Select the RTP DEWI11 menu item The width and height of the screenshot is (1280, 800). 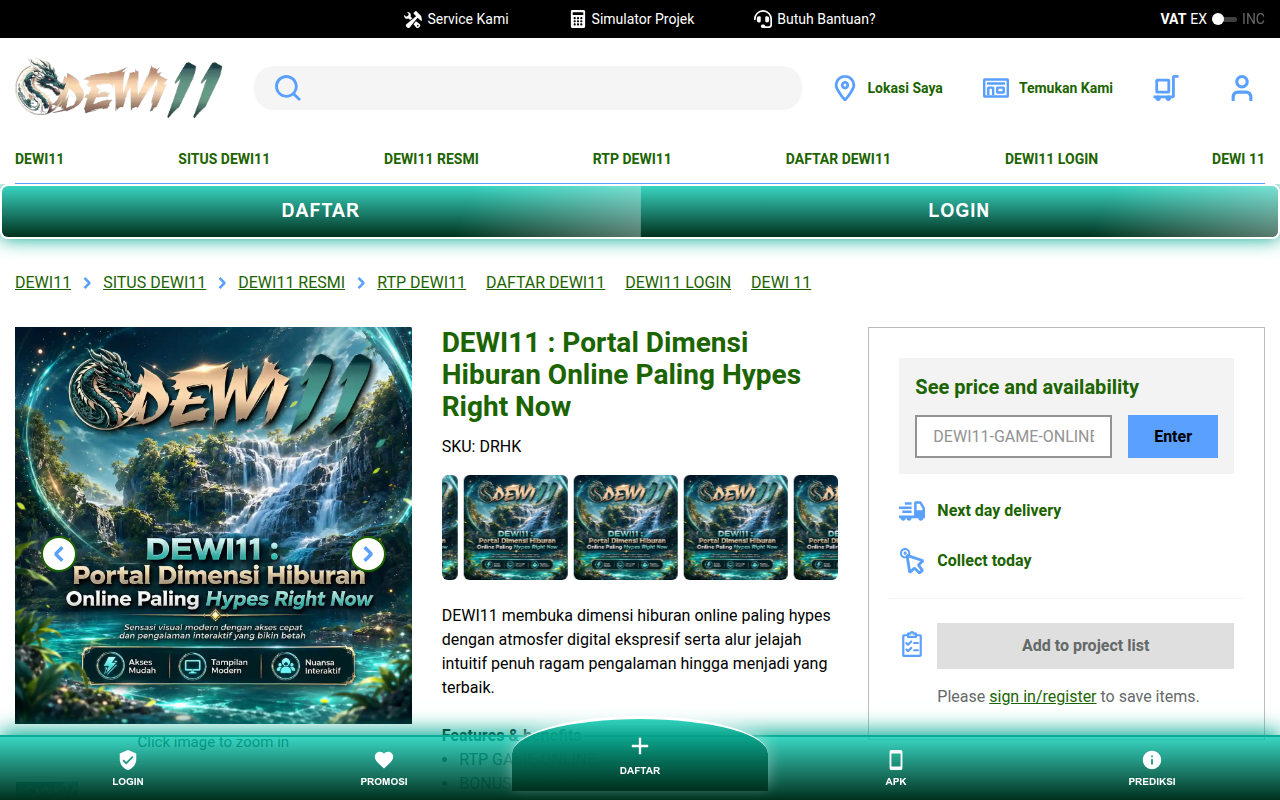pos(632,159)
